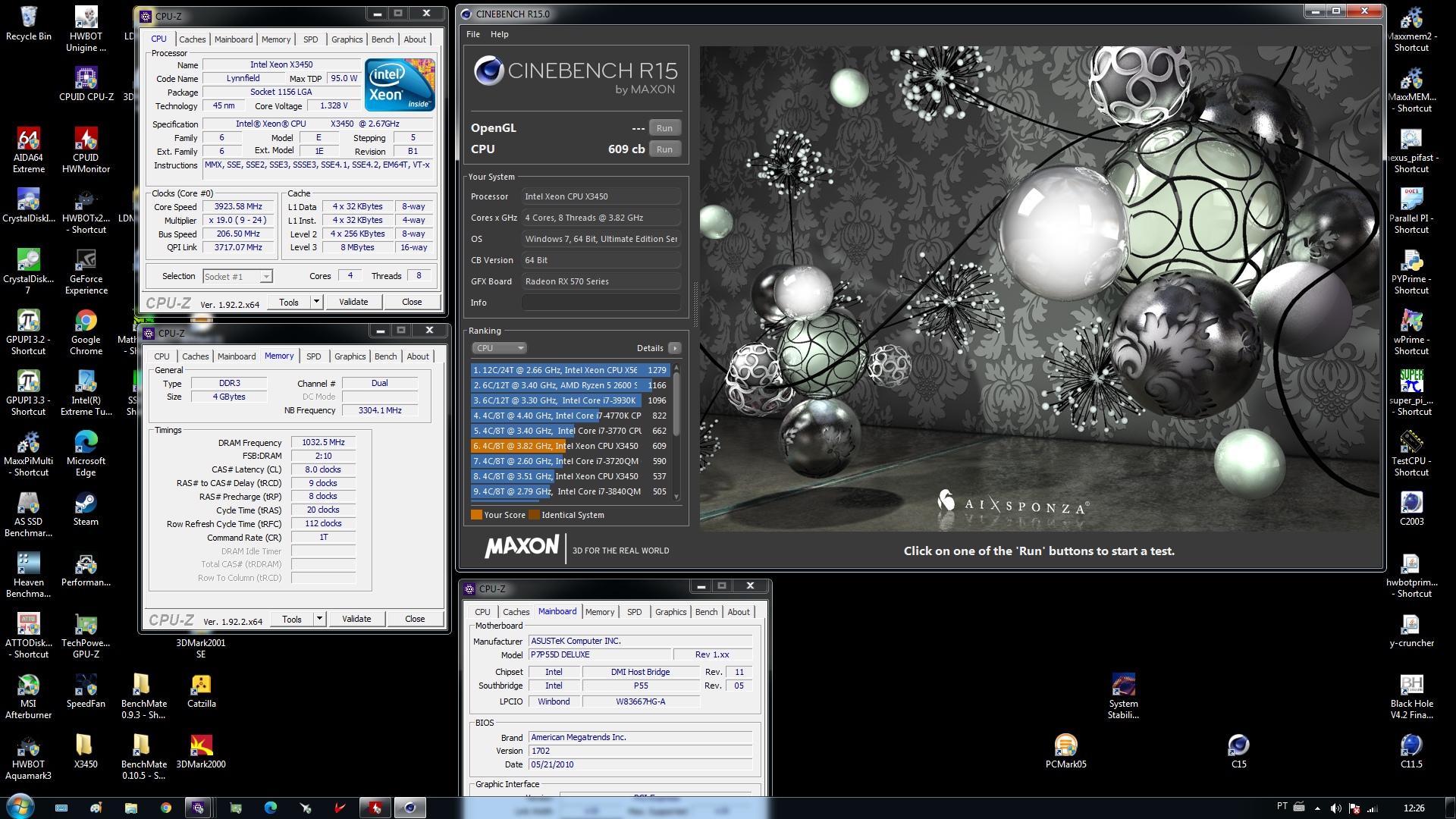Open the X3450 folder on the desktop
1456x819 pixels.
(x=86, y=752)
